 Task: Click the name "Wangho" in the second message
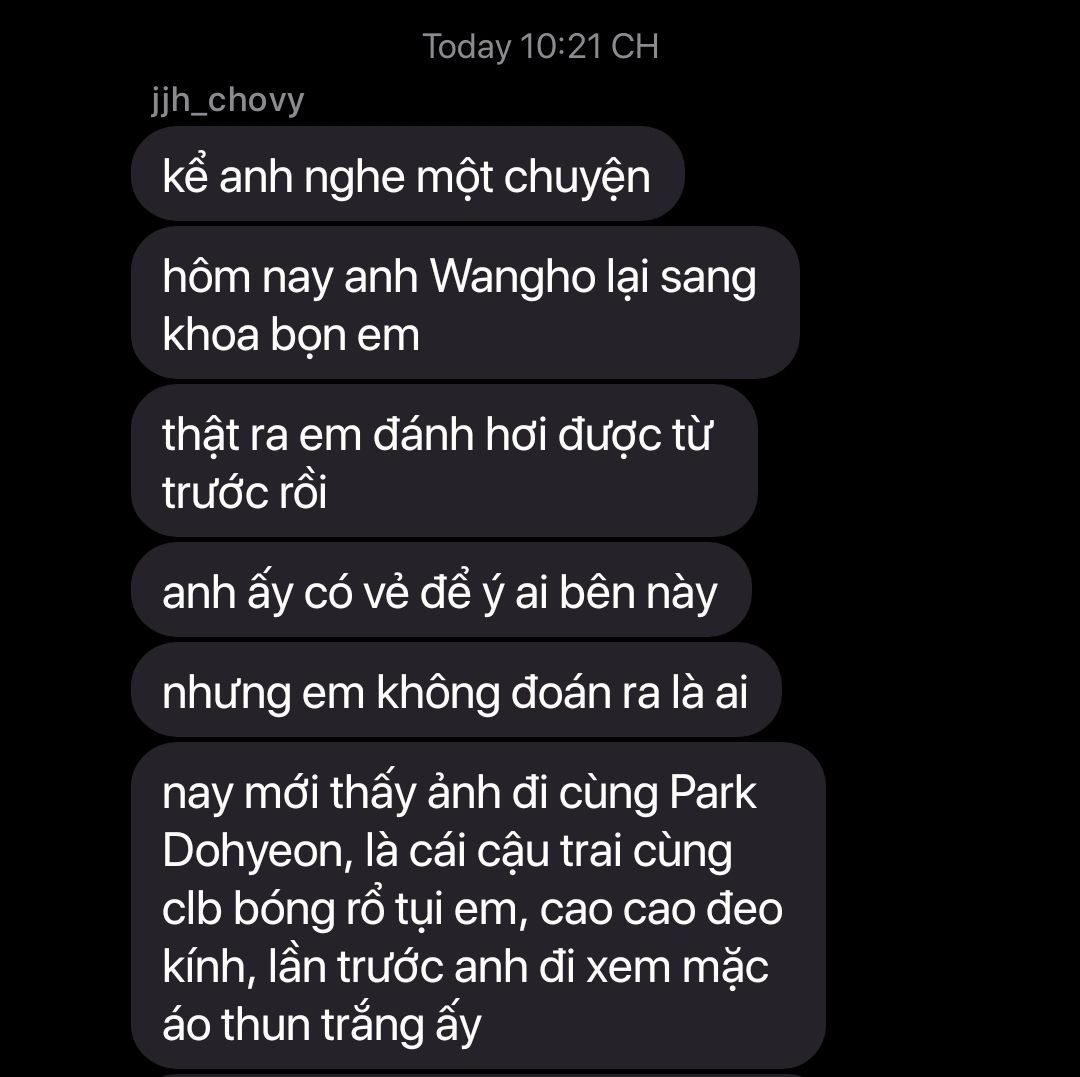click(x=512, y=277)
